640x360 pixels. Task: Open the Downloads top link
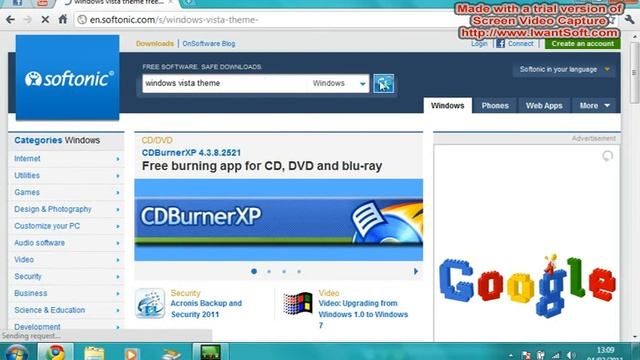(x=155, y=43)
